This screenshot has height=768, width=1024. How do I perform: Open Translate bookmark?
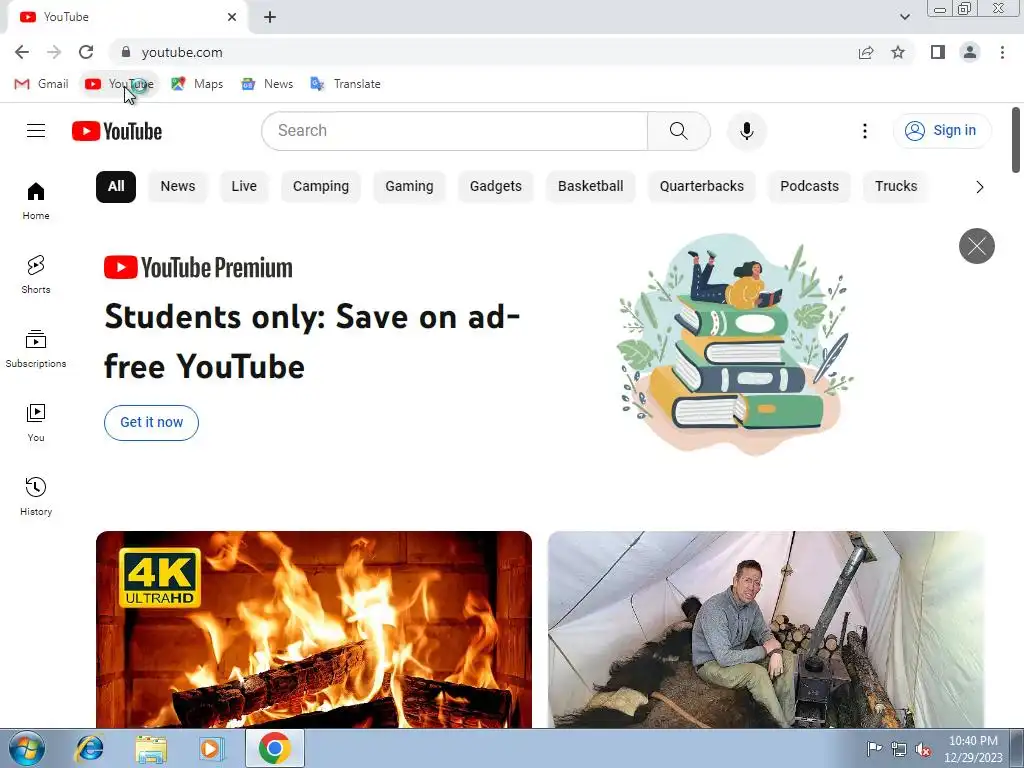pos(345,84)
